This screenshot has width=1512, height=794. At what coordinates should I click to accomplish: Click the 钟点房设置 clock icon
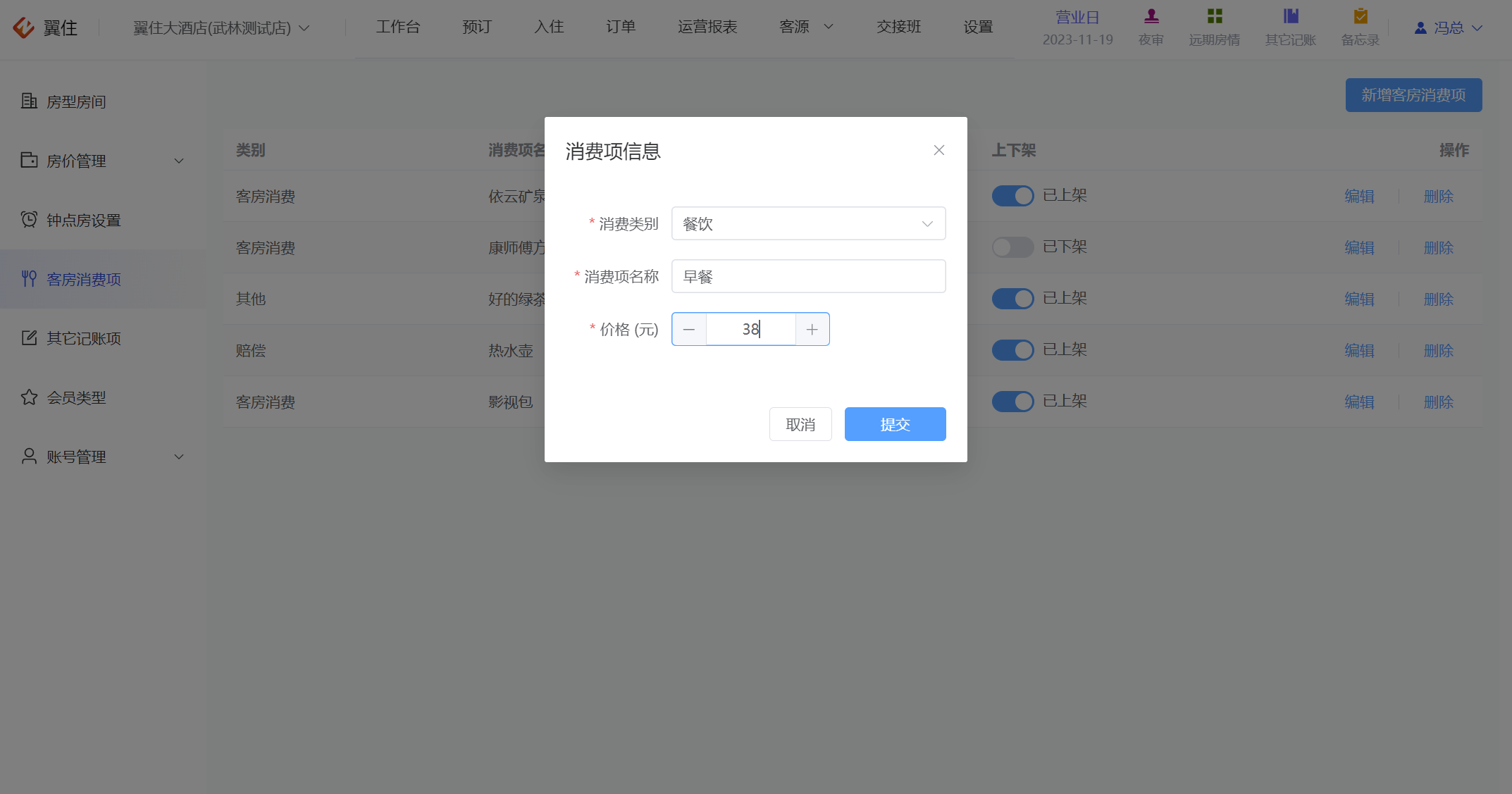[x=29, y=219]
